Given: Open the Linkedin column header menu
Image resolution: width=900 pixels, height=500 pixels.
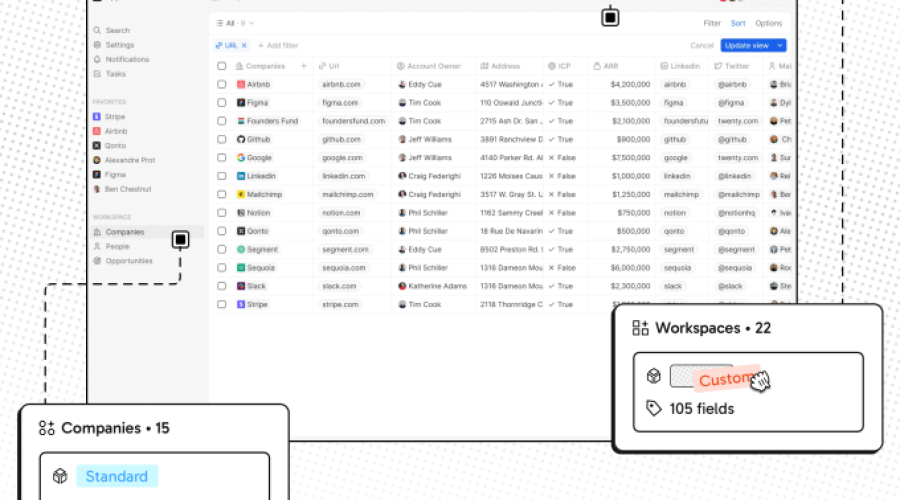Looking at the screenshot, I should point(680,66).
